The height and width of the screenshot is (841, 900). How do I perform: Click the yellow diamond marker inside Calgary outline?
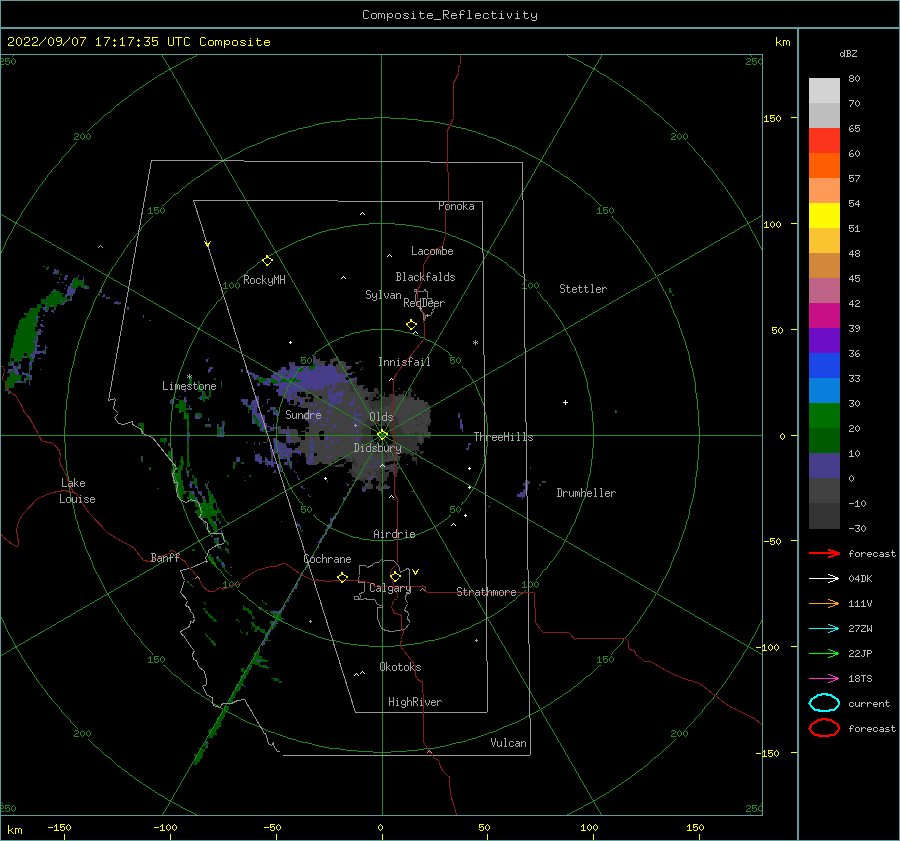pyautogui.click(x=395, y=576)
